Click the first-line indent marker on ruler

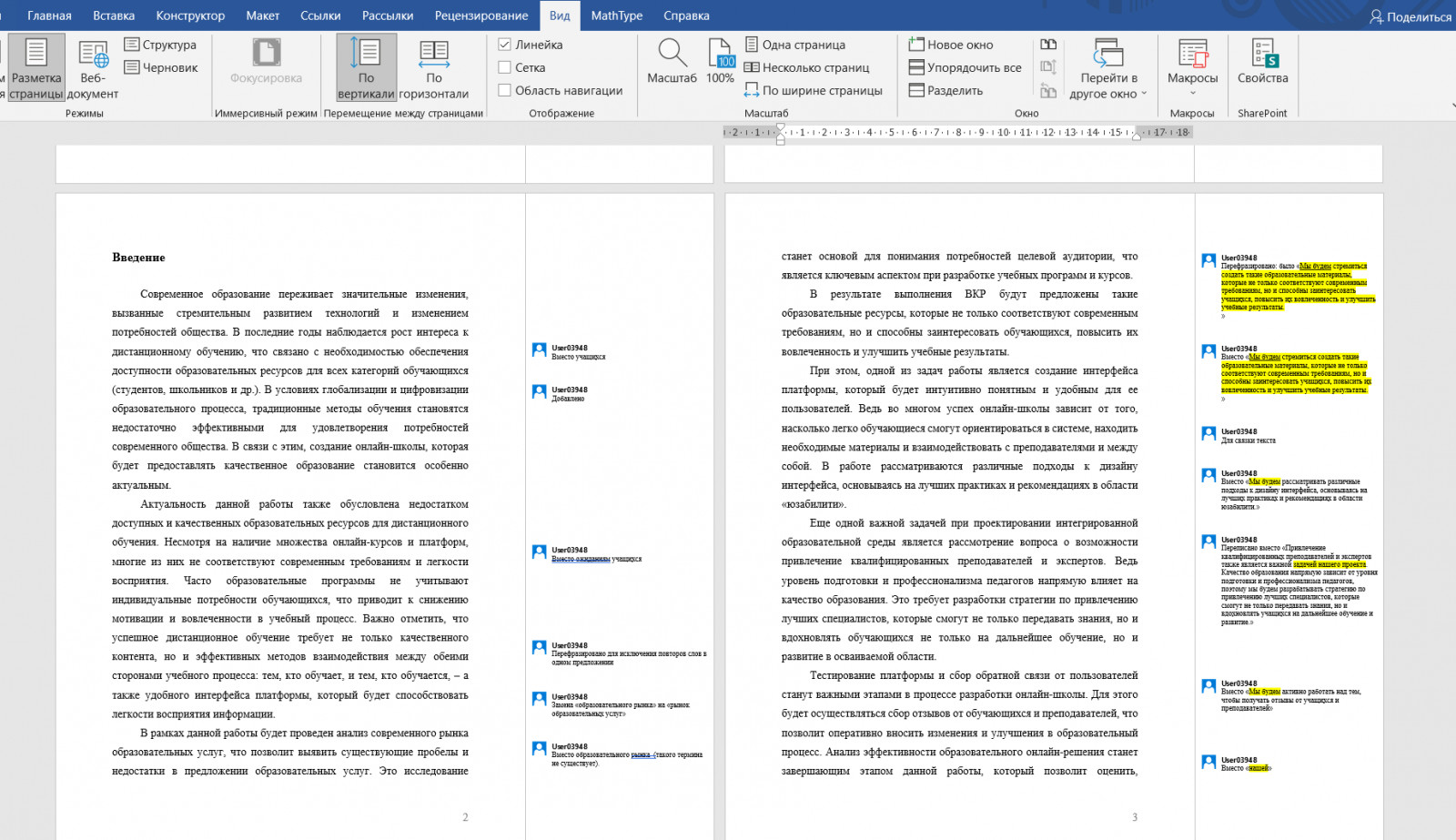click(780, 127)
